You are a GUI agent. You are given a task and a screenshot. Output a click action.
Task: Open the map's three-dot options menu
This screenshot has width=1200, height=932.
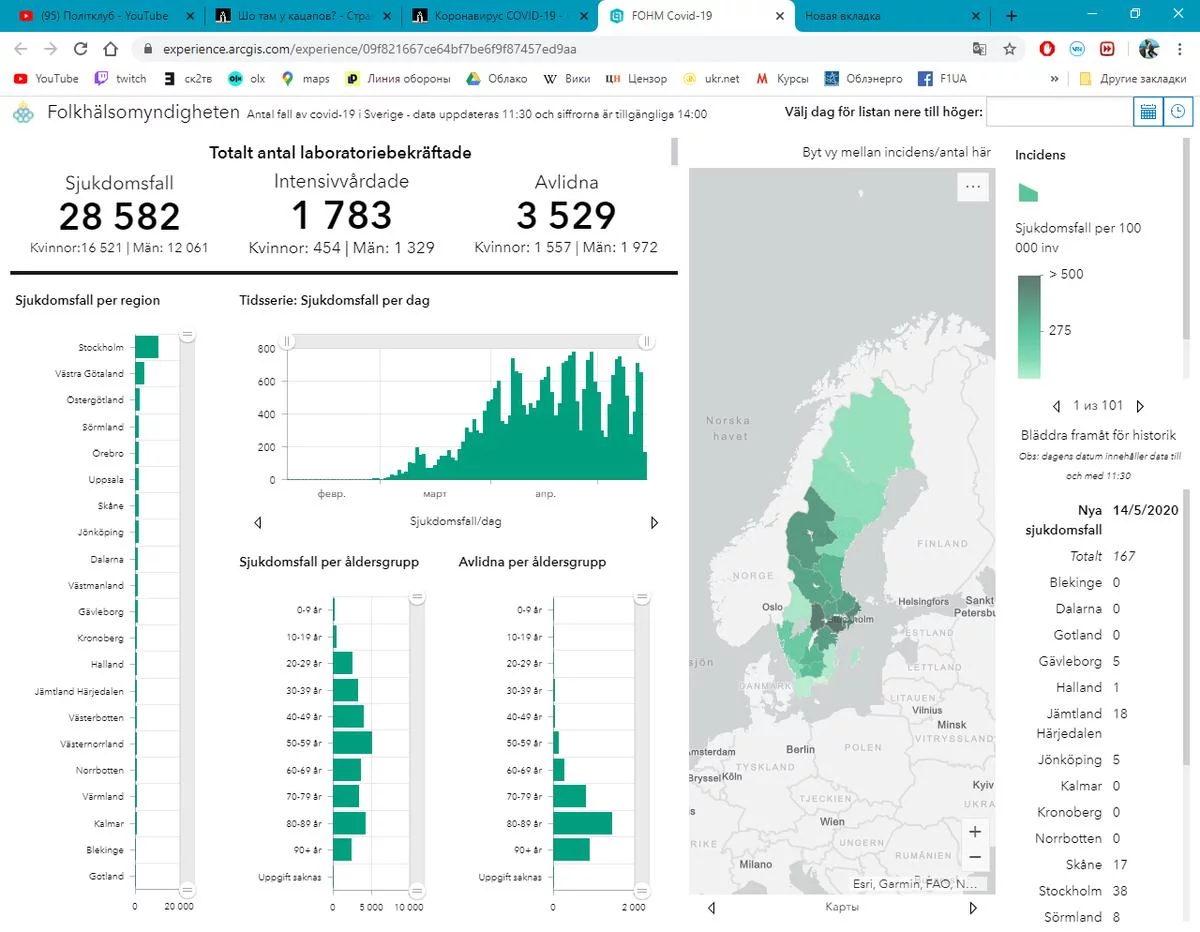coord(972,186)
